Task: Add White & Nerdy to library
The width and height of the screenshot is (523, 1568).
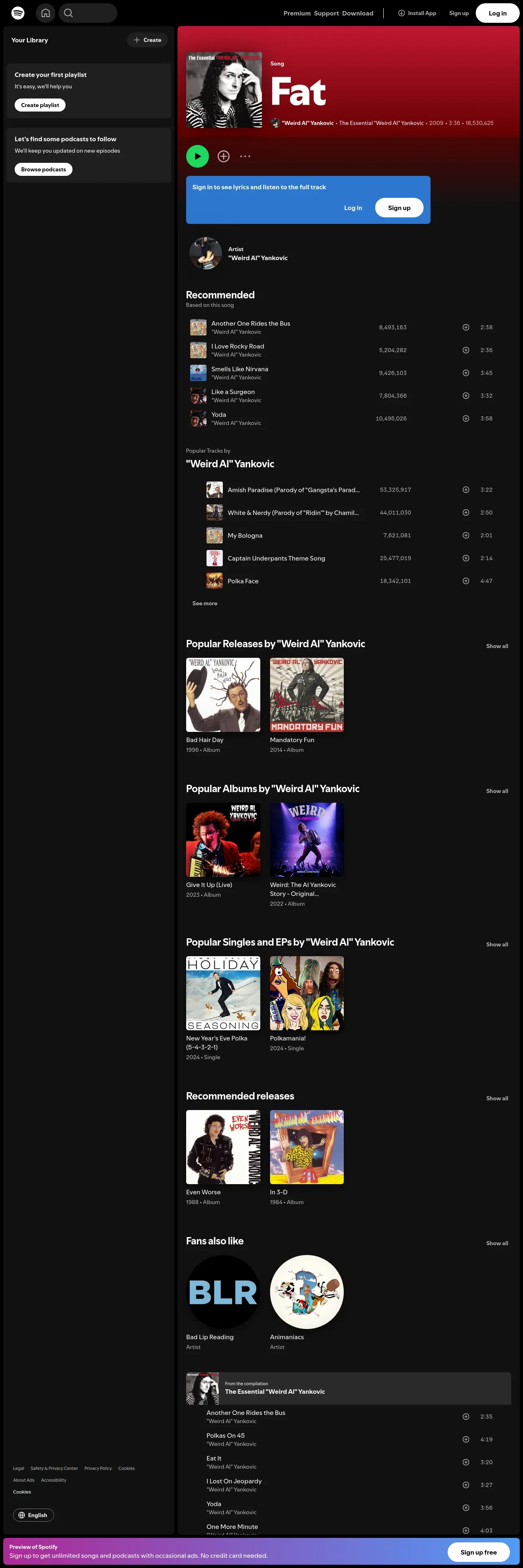Action: point(466,512)
